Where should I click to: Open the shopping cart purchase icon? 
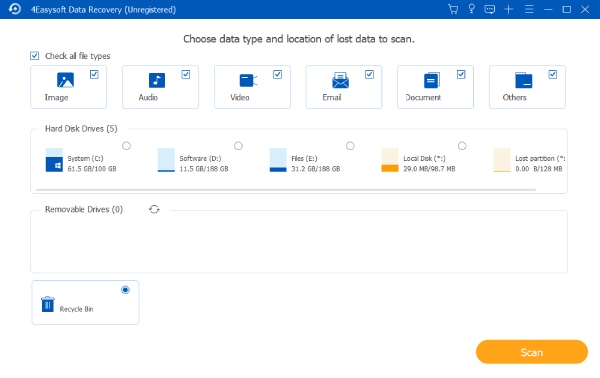point(453,9)
